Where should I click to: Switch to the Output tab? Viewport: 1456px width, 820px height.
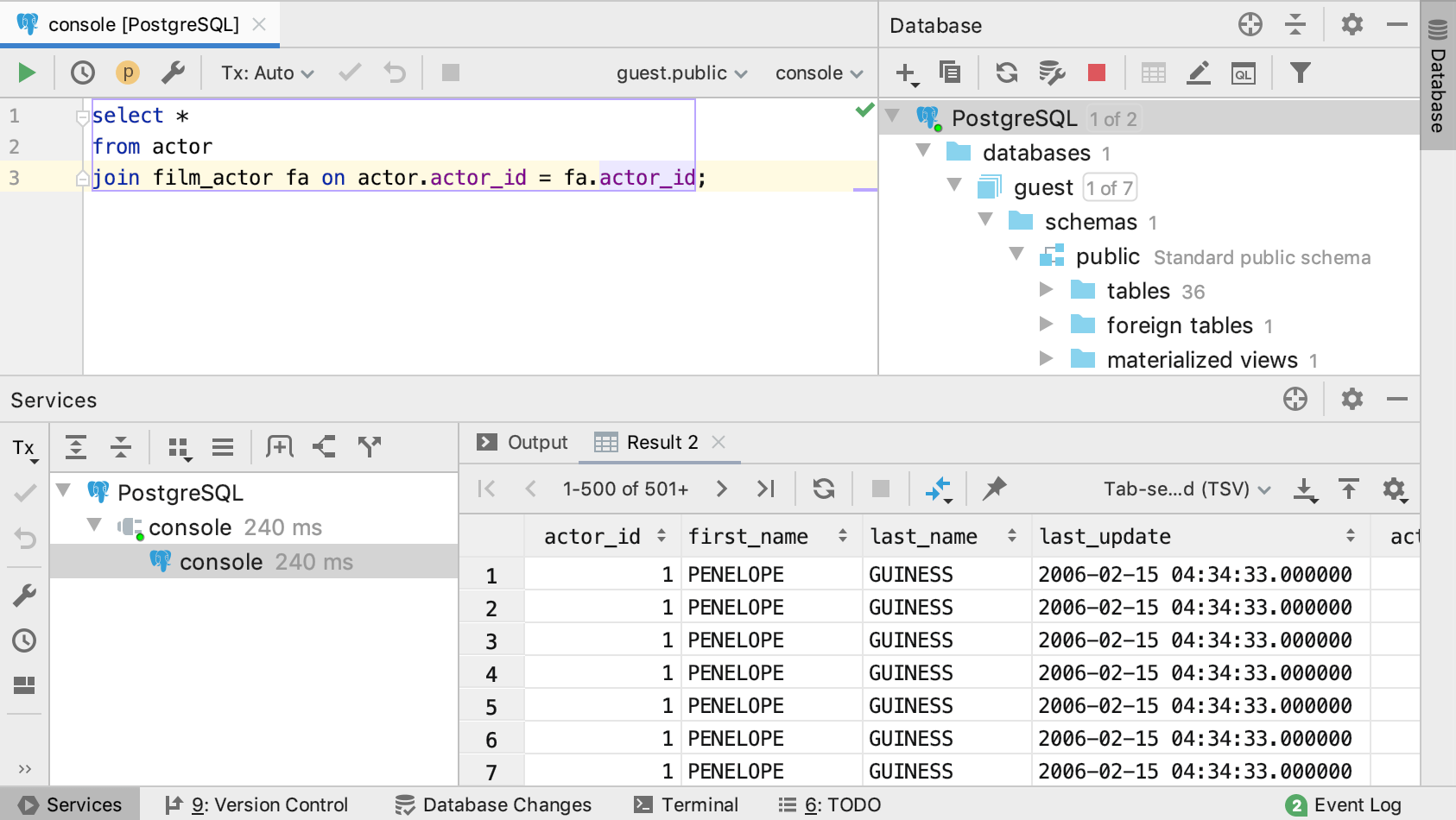click(522, 443)
